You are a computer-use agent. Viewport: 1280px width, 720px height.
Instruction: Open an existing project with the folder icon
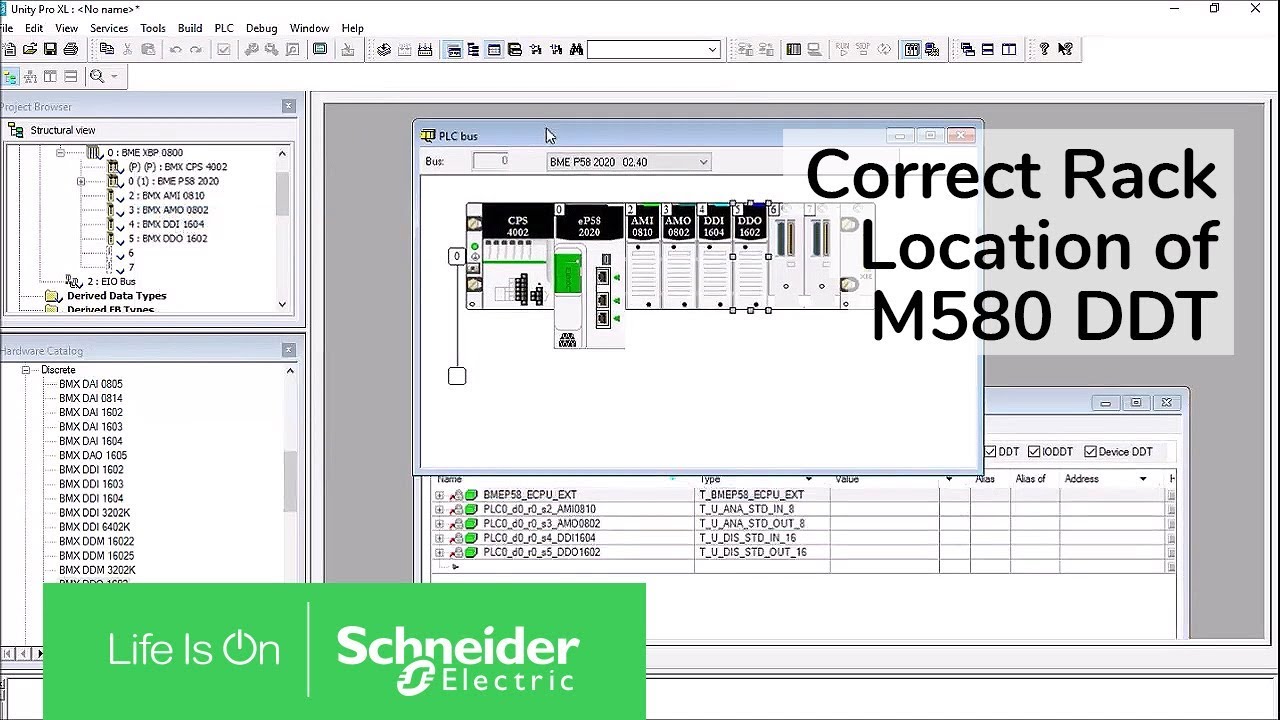point(29,49)
